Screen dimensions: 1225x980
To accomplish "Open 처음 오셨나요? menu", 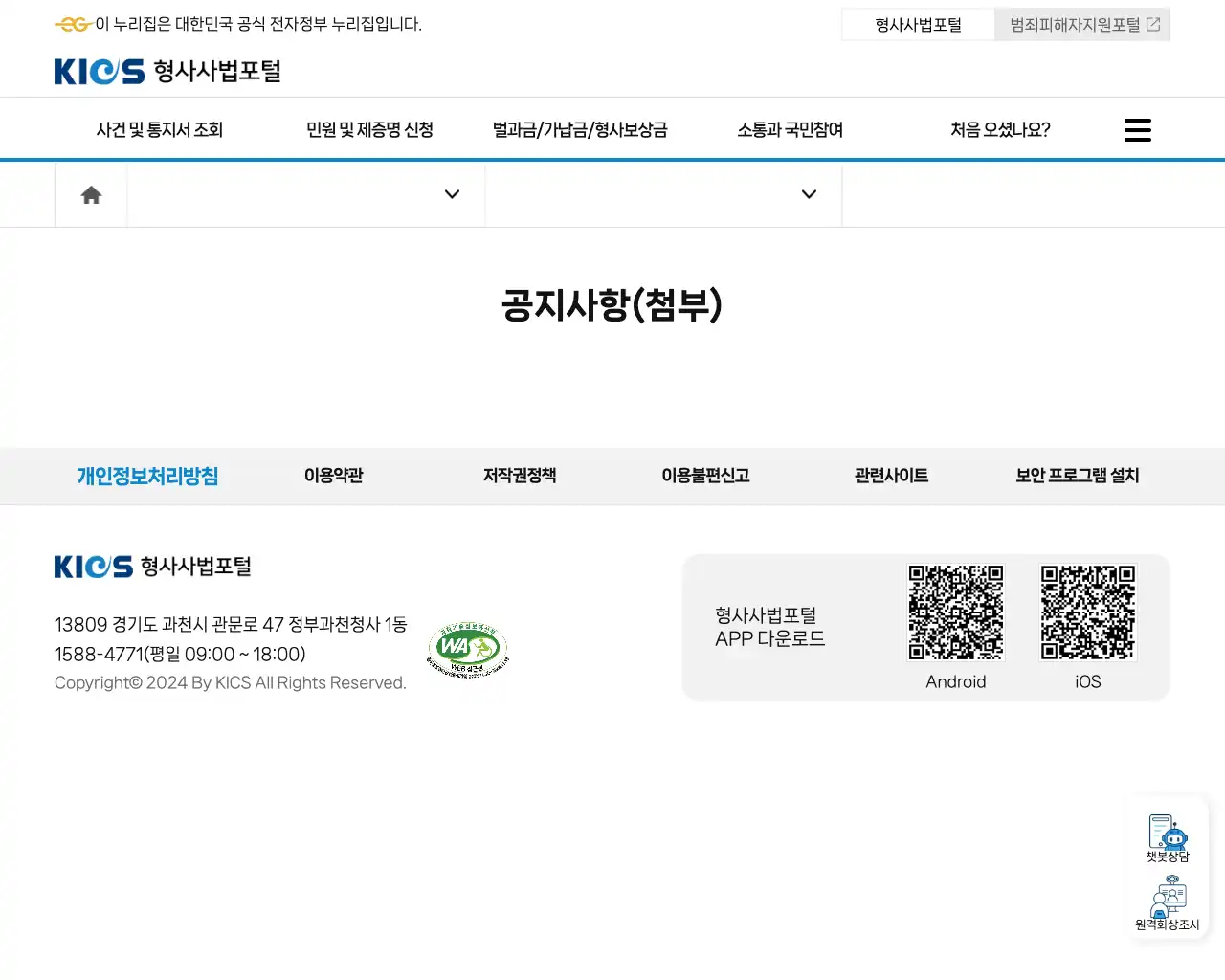I will (1000, 130).
